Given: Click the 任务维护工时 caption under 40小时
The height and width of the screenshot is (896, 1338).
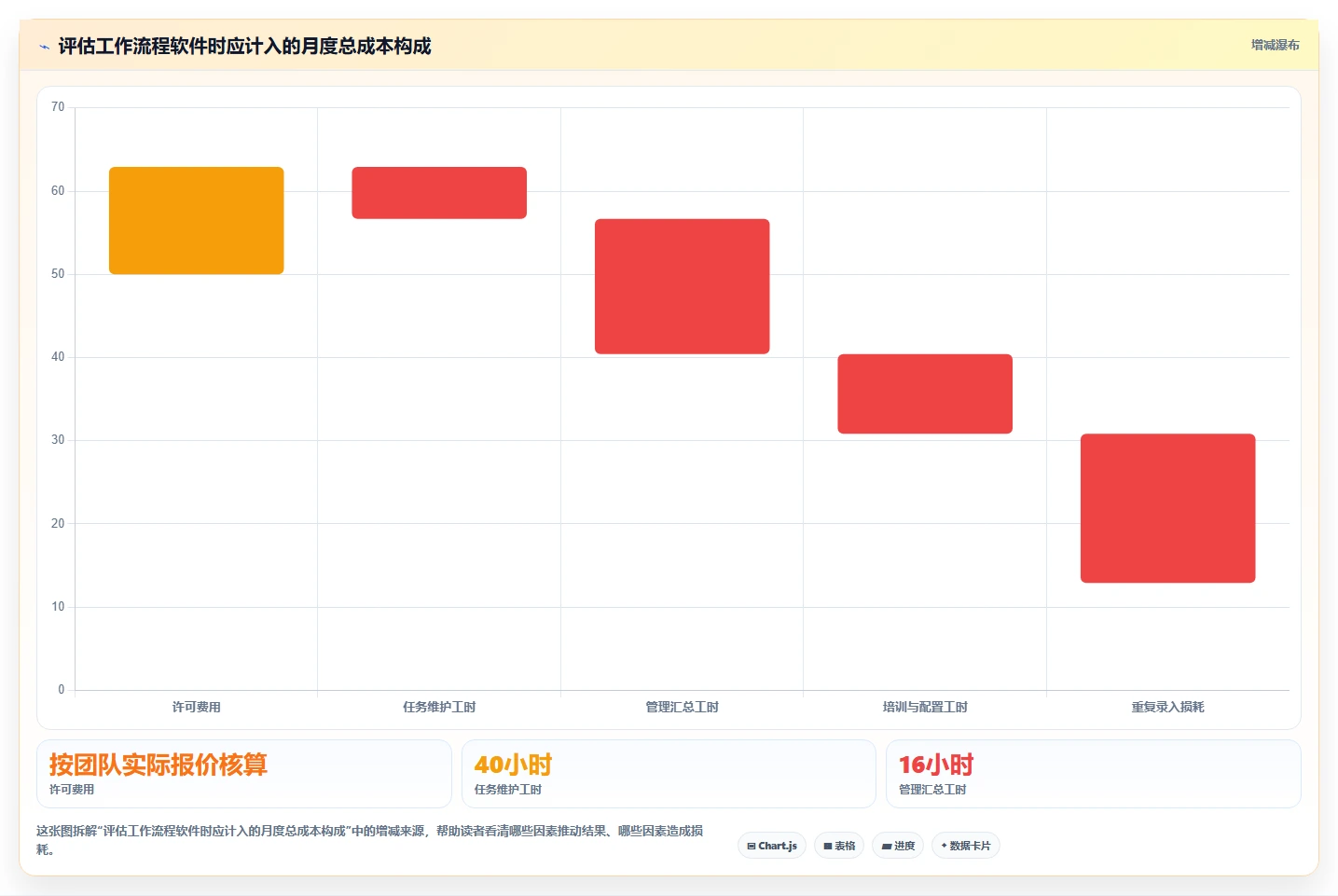Looking at the screenshot, I should [508, 790].
